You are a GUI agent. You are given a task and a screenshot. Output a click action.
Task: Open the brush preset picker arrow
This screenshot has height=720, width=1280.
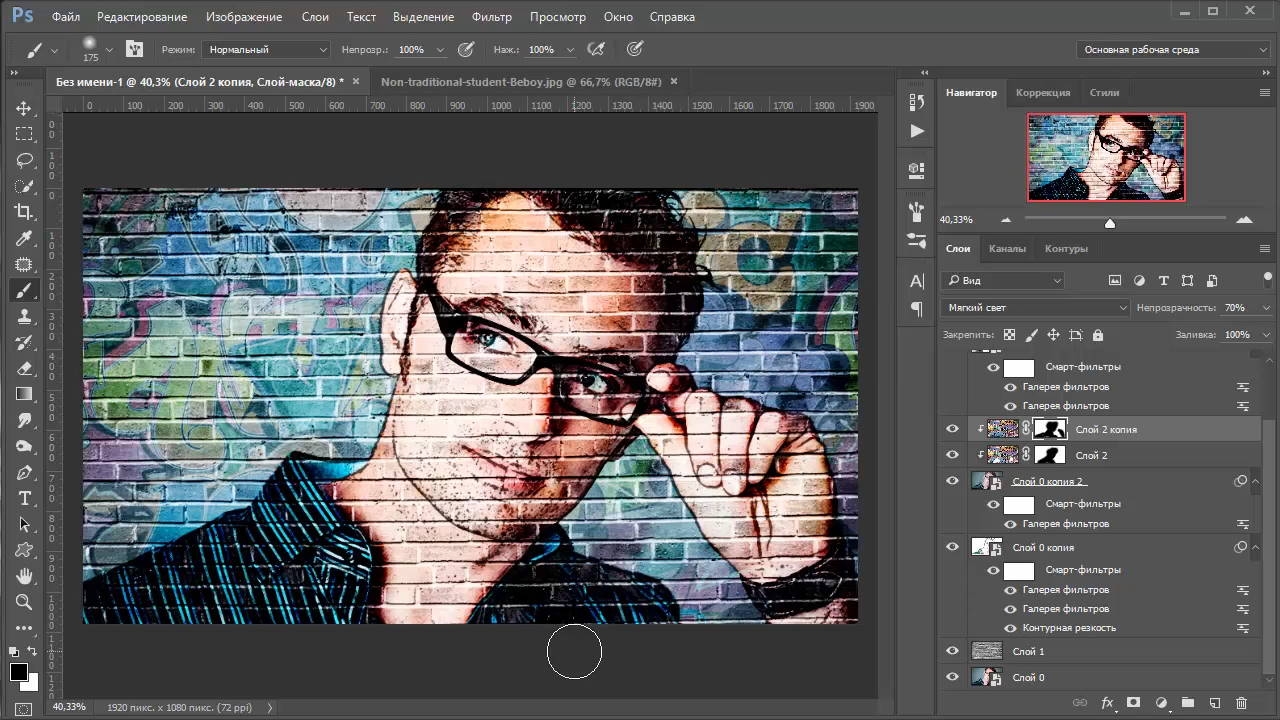pos(108,49)
